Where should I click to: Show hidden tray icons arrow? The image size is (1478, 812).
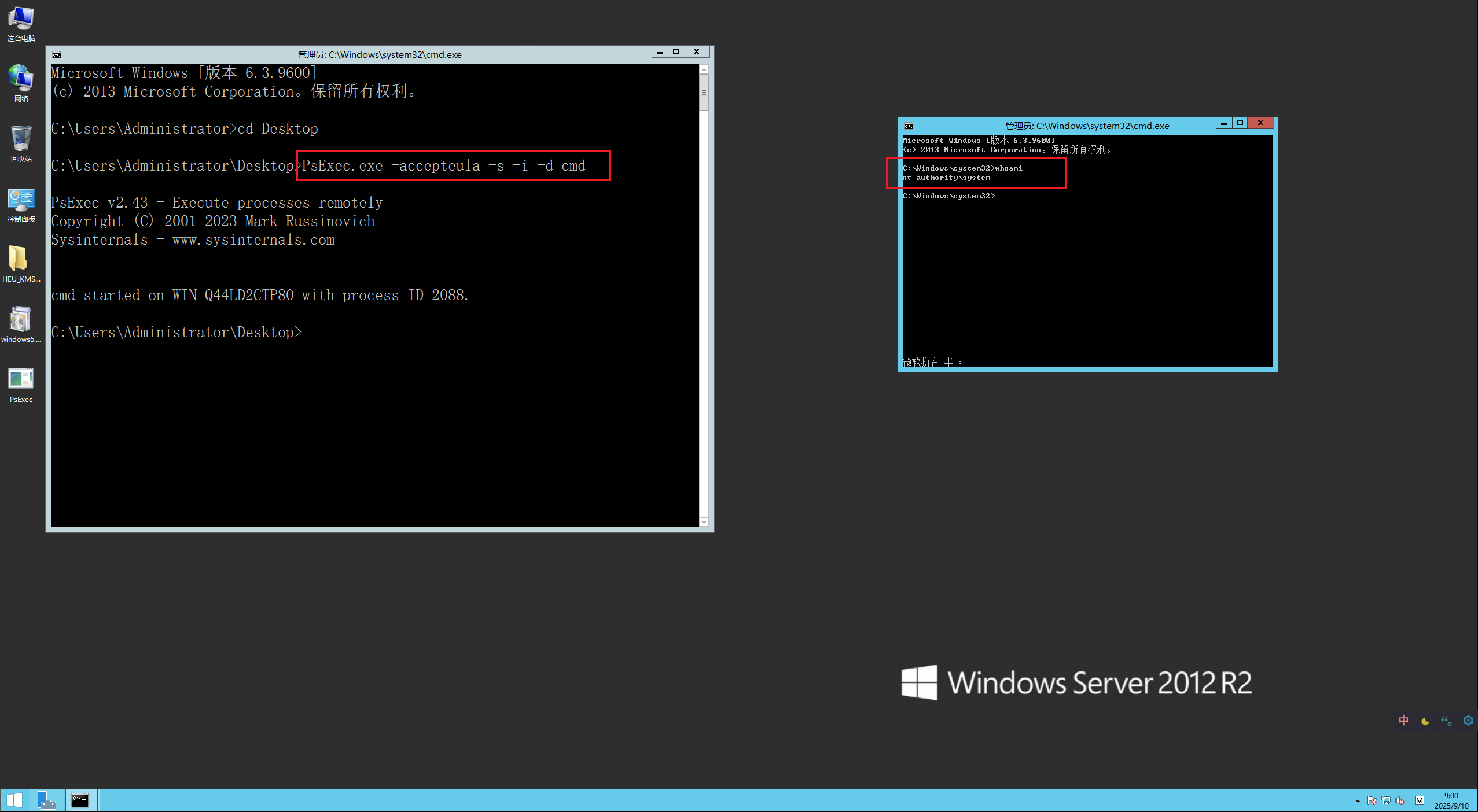[x=1357, y=801]
